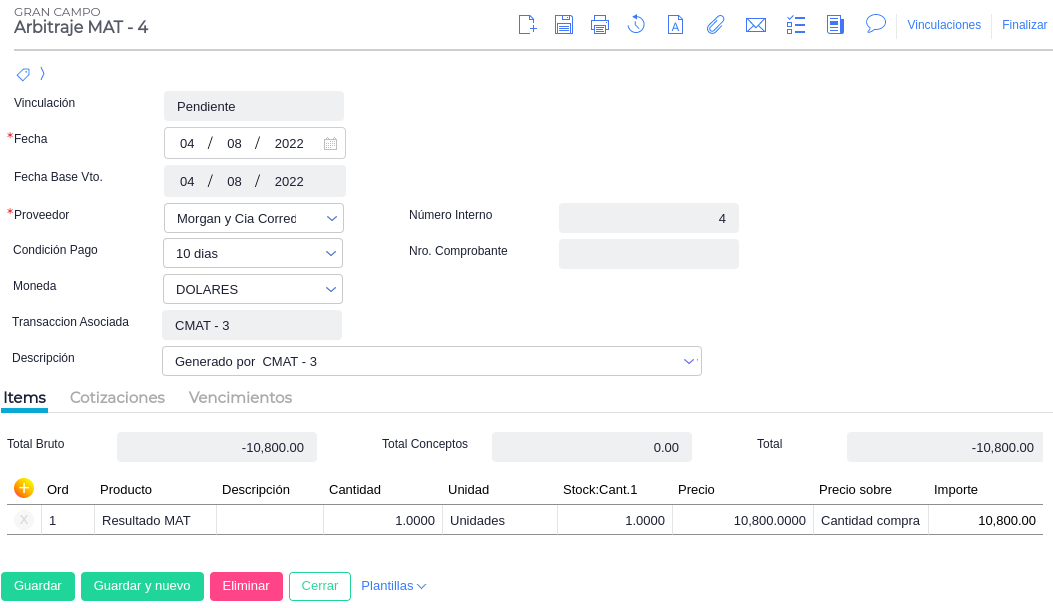Add new item with yellow plus button
The height and width of the screenshot is (608, 1053).
[x=24, y=488]
